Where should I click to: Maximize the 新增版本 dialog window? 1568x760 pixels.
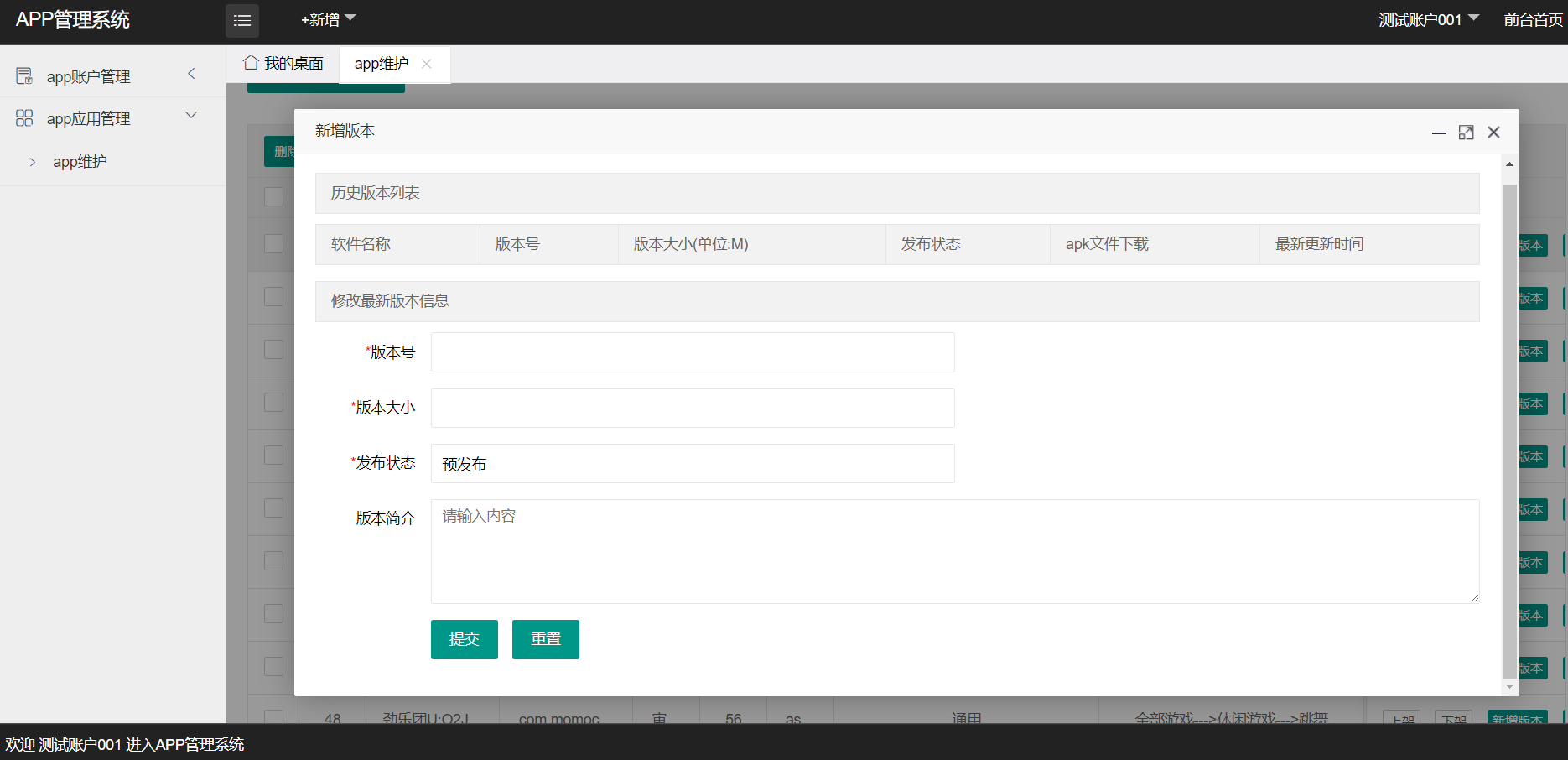[1466, 133]
